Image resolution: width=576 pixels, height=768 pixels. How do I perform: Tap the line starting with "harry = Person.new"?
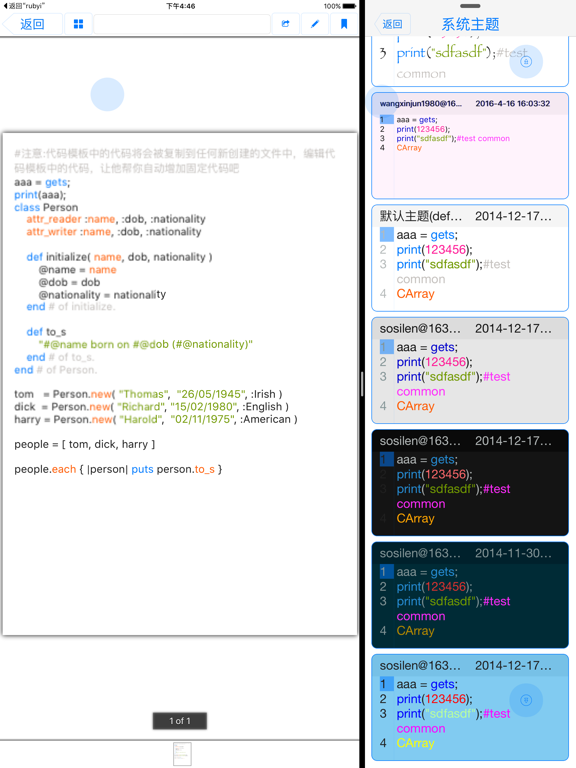(156, 419)
